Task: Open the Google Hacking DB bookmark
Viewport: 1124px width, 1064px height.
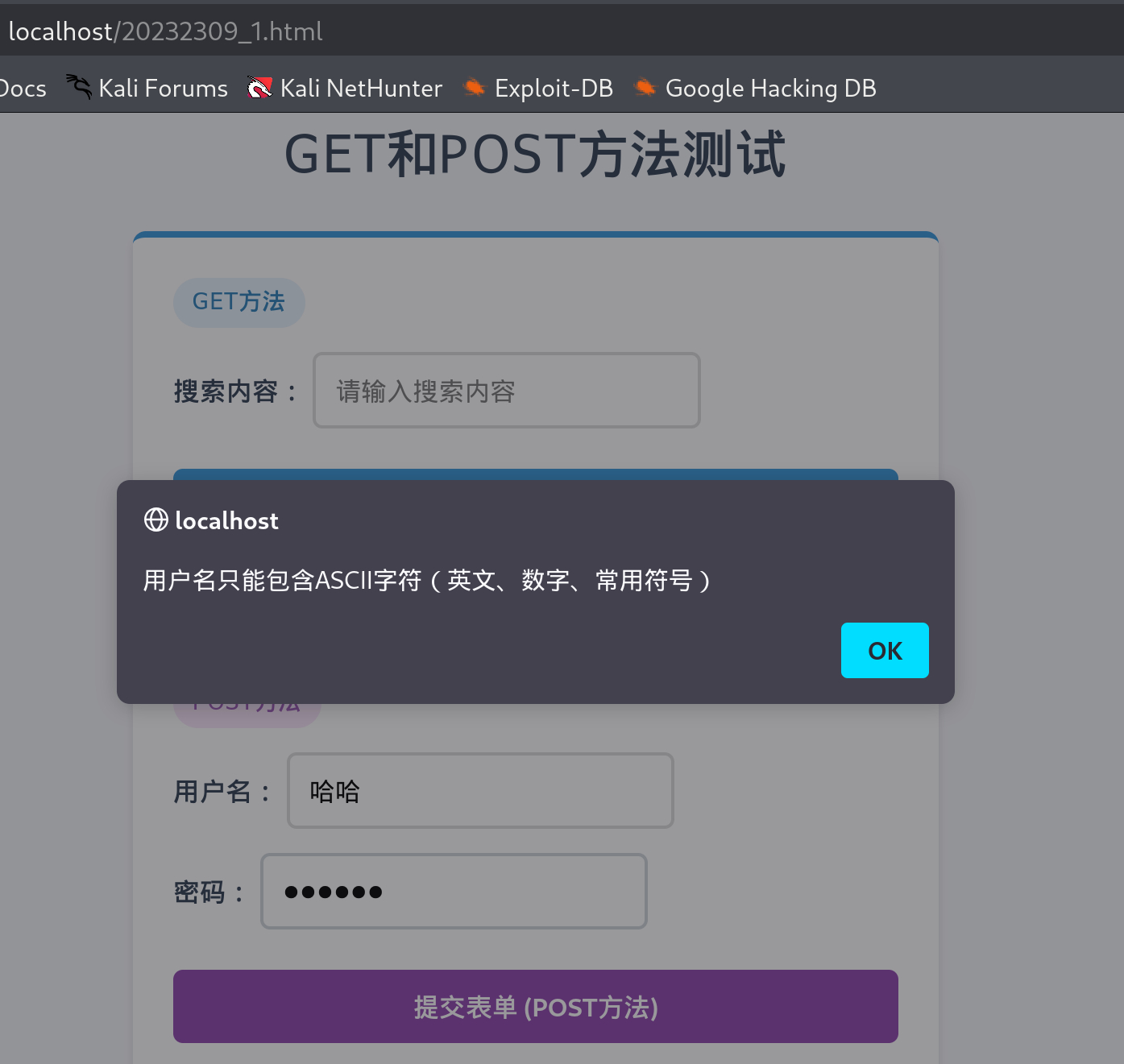Action: coord(755,88)
